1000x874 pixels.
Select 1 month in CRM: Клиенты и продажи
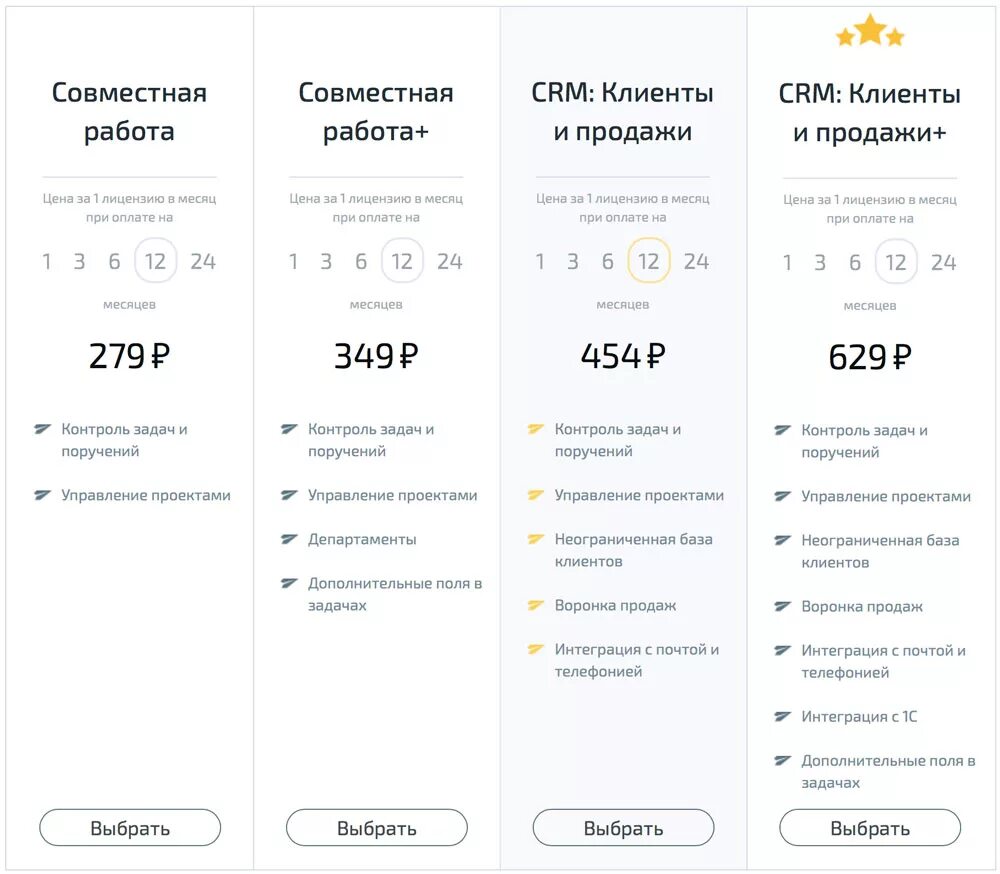tap(540, 262)
